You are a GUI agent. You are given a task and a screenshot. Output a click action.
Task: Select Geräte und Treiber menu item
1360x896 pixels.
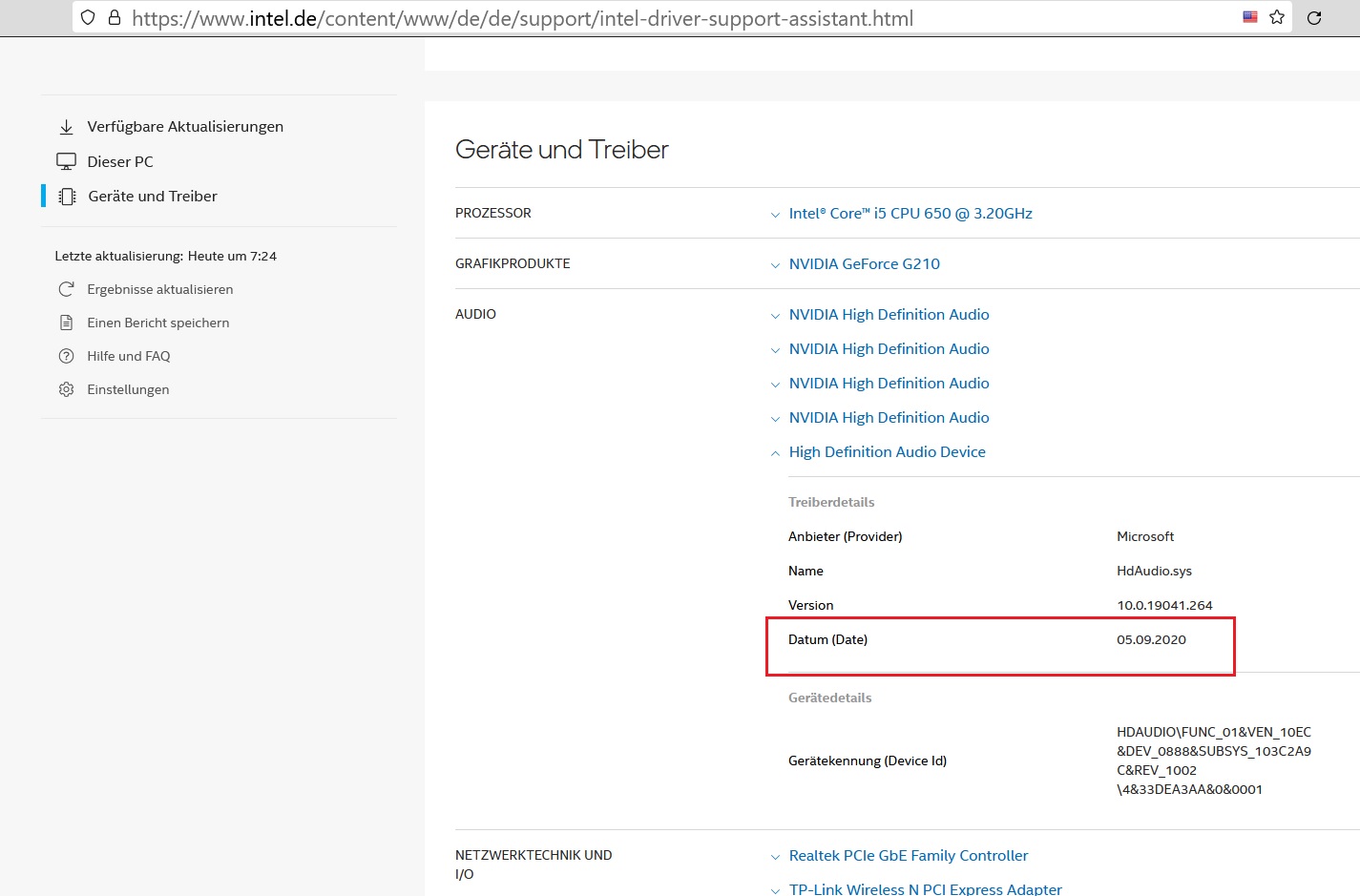pyautogui.click(x=153, y=197)
